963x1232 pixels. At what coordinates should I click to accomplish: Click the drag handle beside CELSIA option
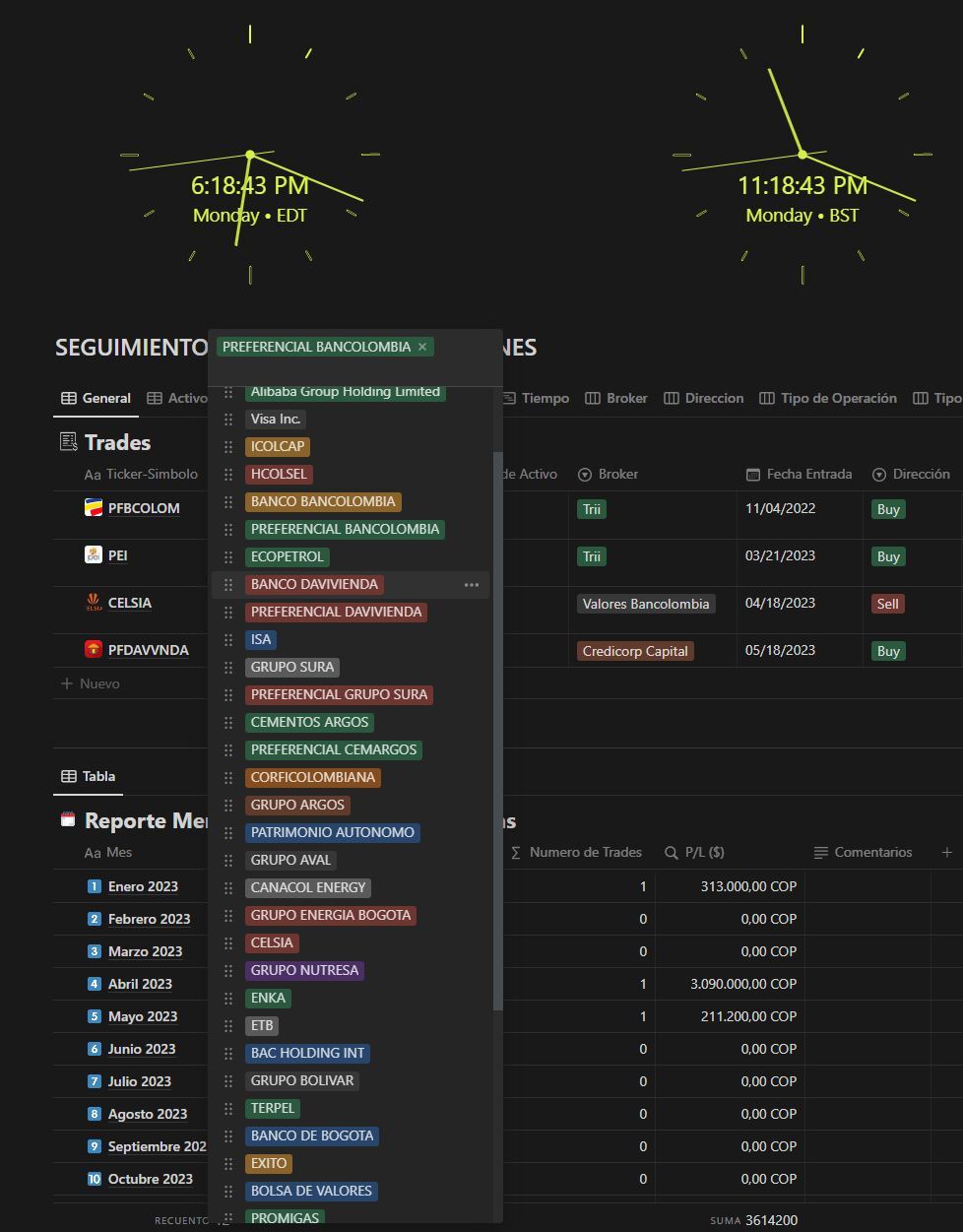point(228,942)
